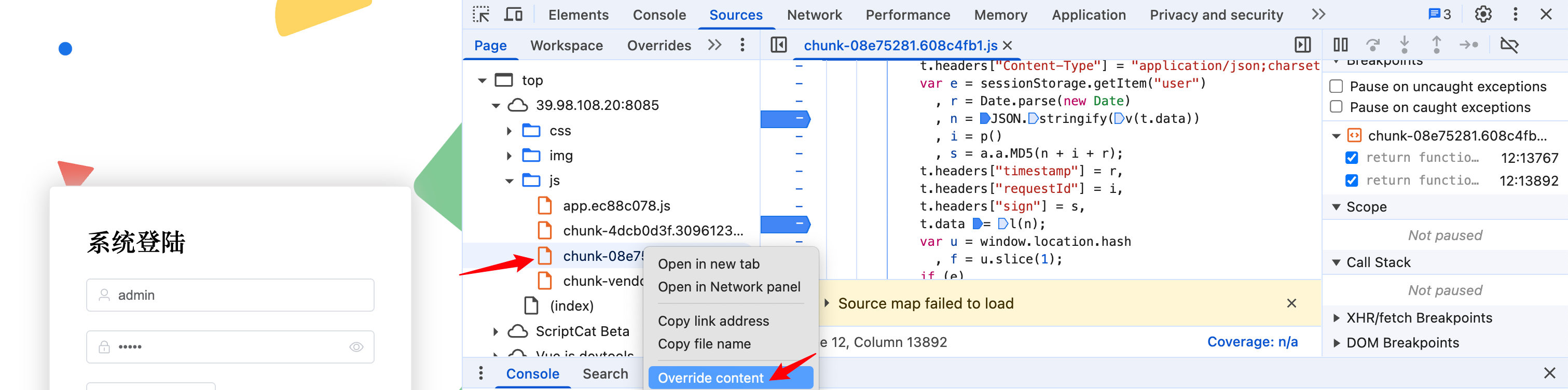1568x390 pixels.
Task: Enable Pause on caught exceptions
Action: click(x=1337, y=107)
